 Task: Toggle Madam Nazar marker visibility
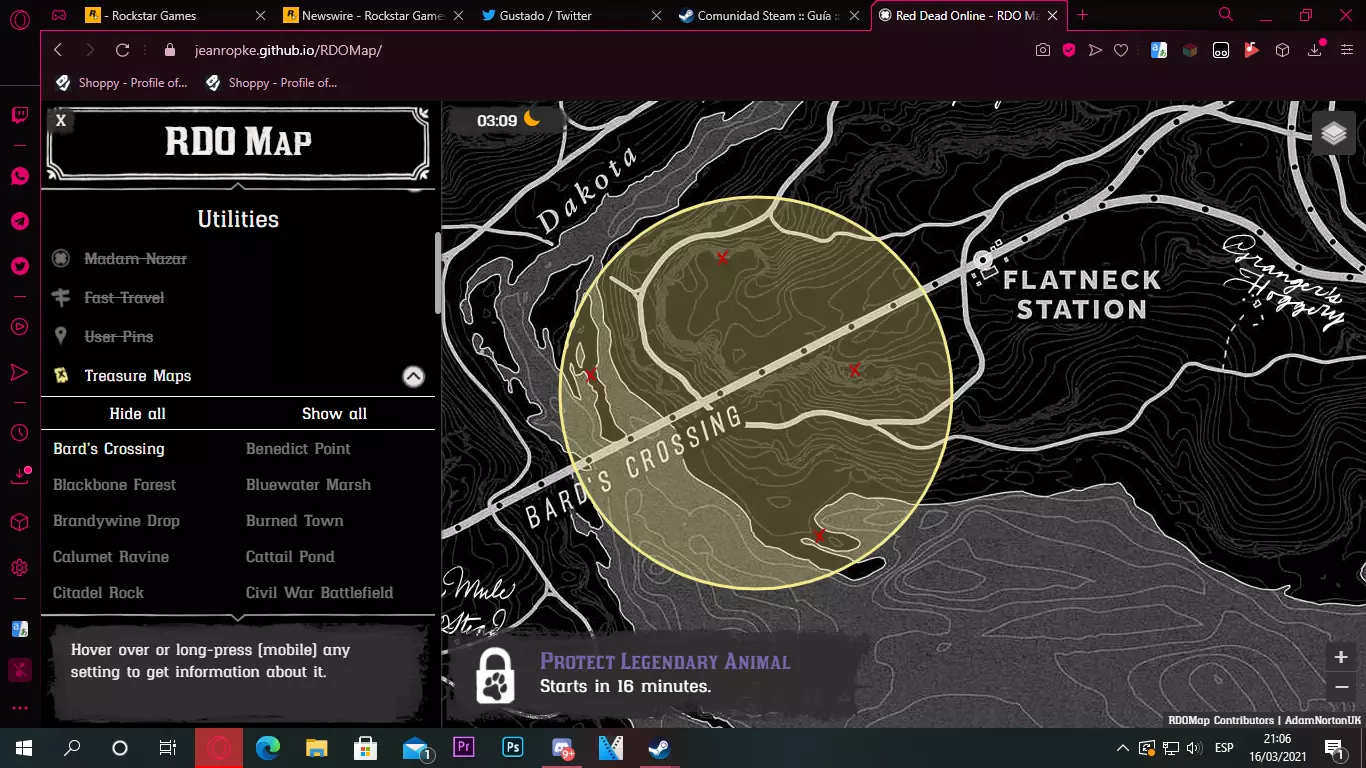[x=135, y=259]
